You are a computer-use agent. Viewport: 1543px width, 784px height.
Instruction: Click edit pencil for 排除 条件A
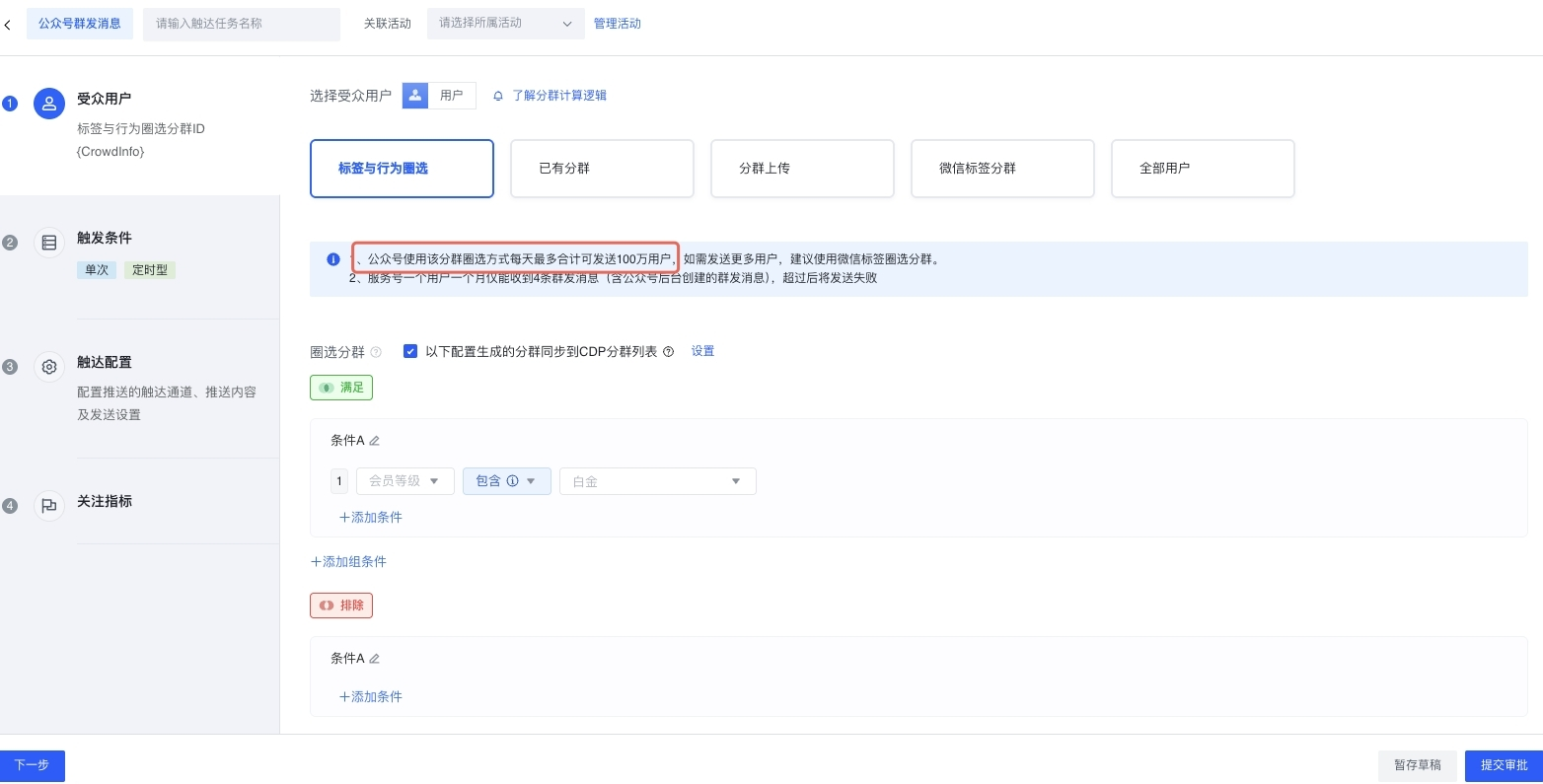[375, 659]
